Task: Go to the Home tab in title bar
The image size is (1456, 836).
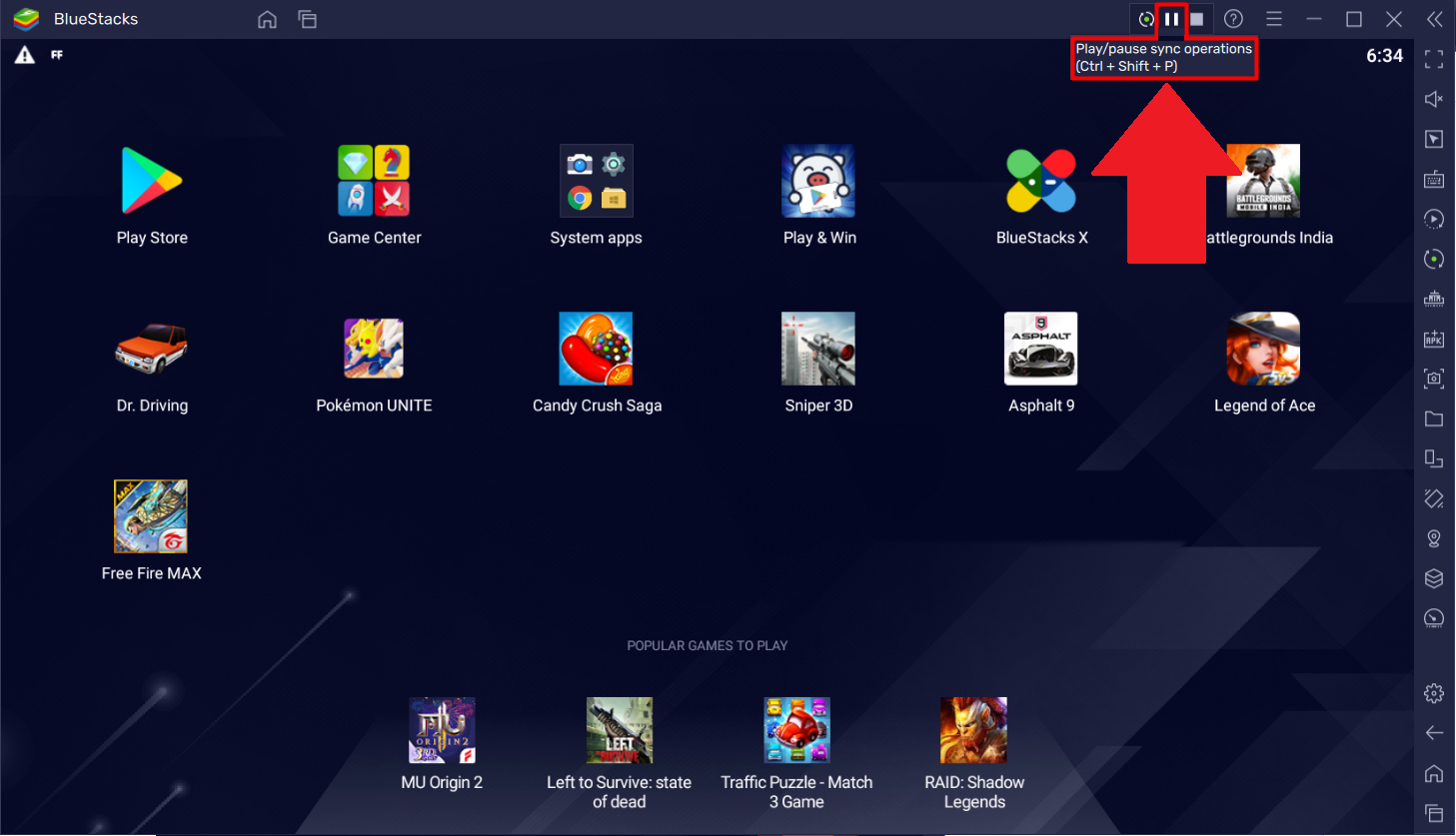Action: coord(267,19)
